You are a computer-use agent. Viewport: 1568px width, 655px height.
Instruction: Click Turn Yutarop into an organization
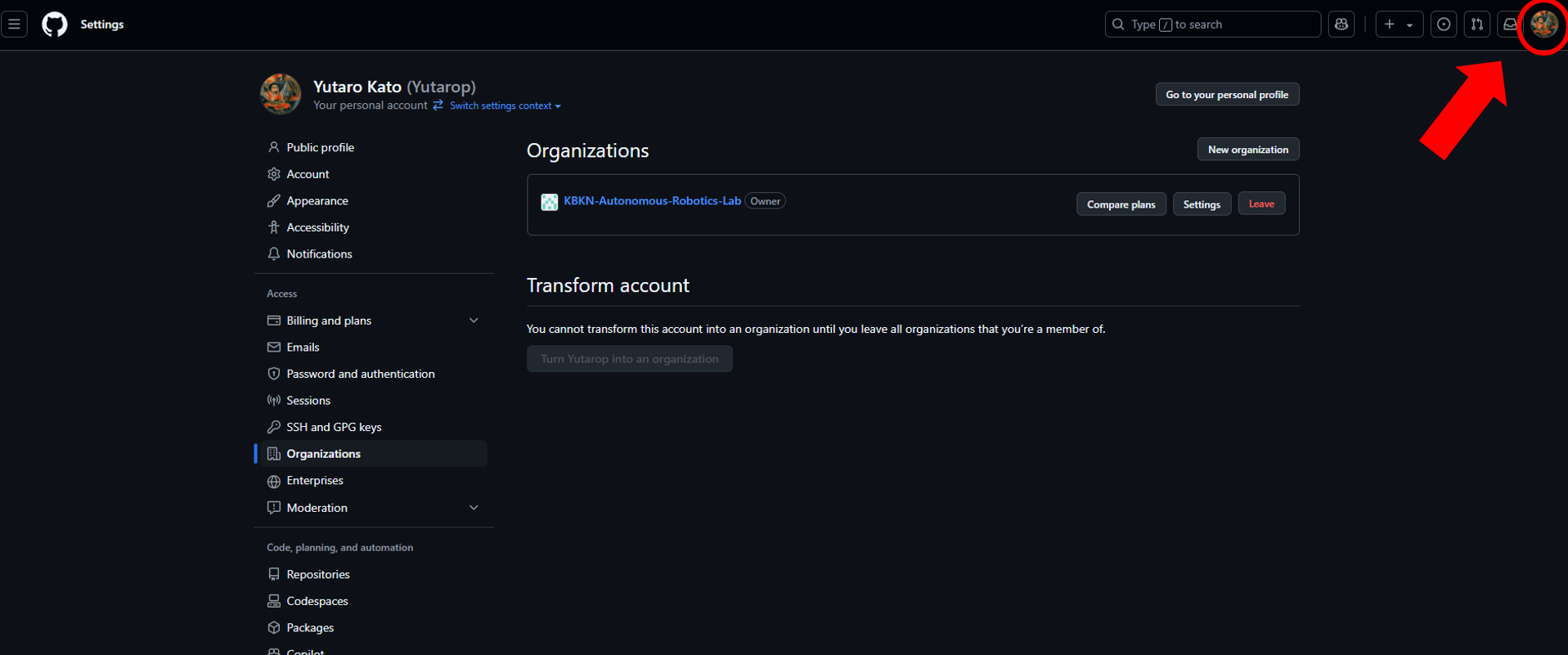[630, 359]
